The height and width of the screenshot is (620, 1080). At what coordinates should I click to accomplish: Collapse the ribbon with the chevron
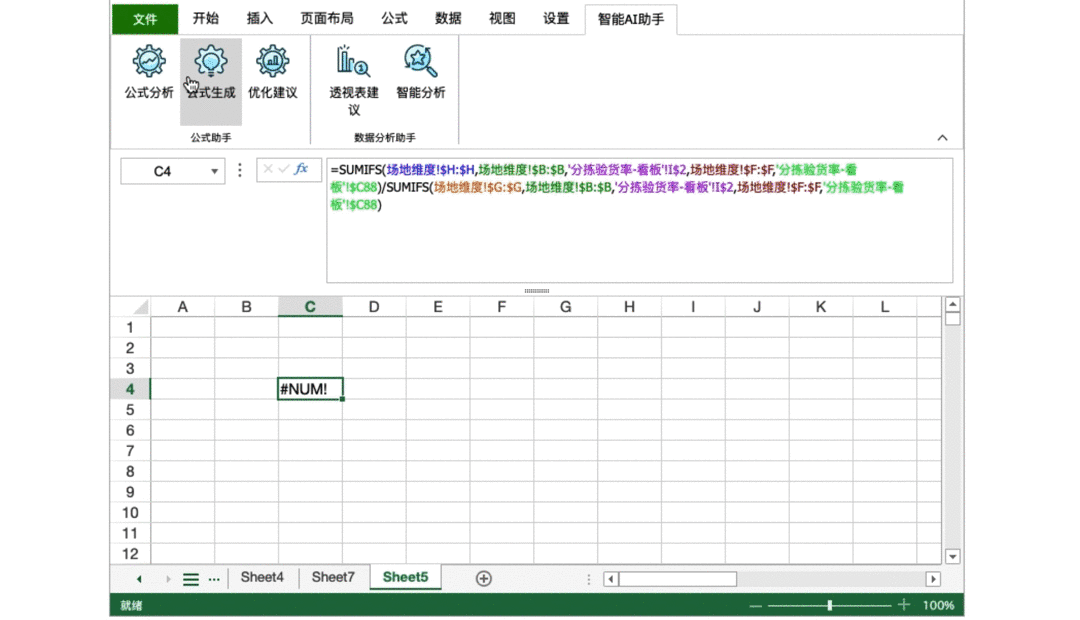pyautogui.click(x=942, y=138)
